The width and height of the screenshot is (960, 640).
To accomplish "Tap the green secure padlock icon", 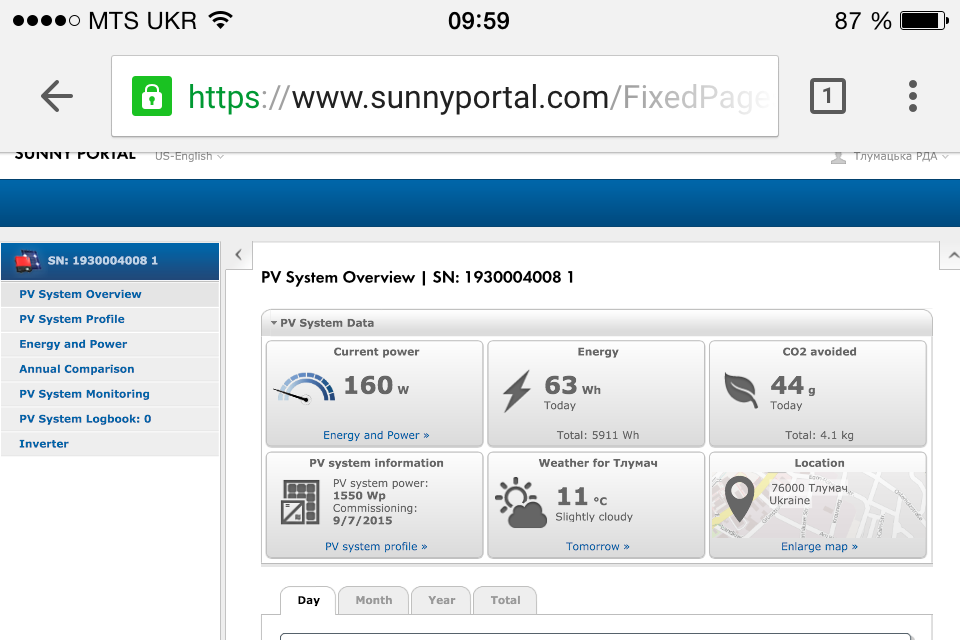I will (x=152, y=96).
